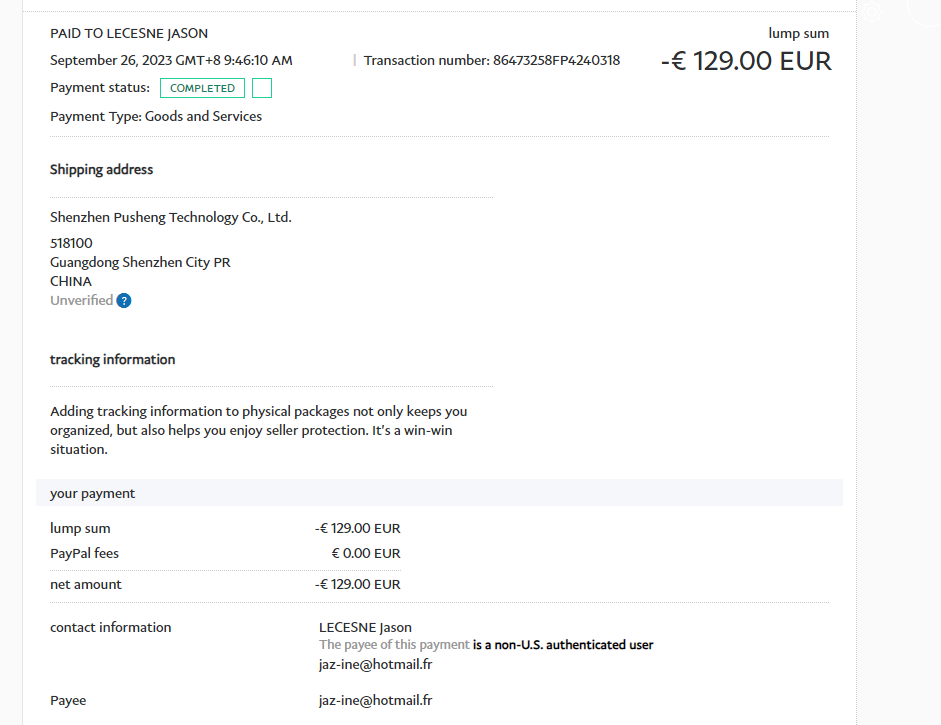Click 'The payee of this payment' gray text
The height and width of the screenshot is (725, 941).
(394, 645)
